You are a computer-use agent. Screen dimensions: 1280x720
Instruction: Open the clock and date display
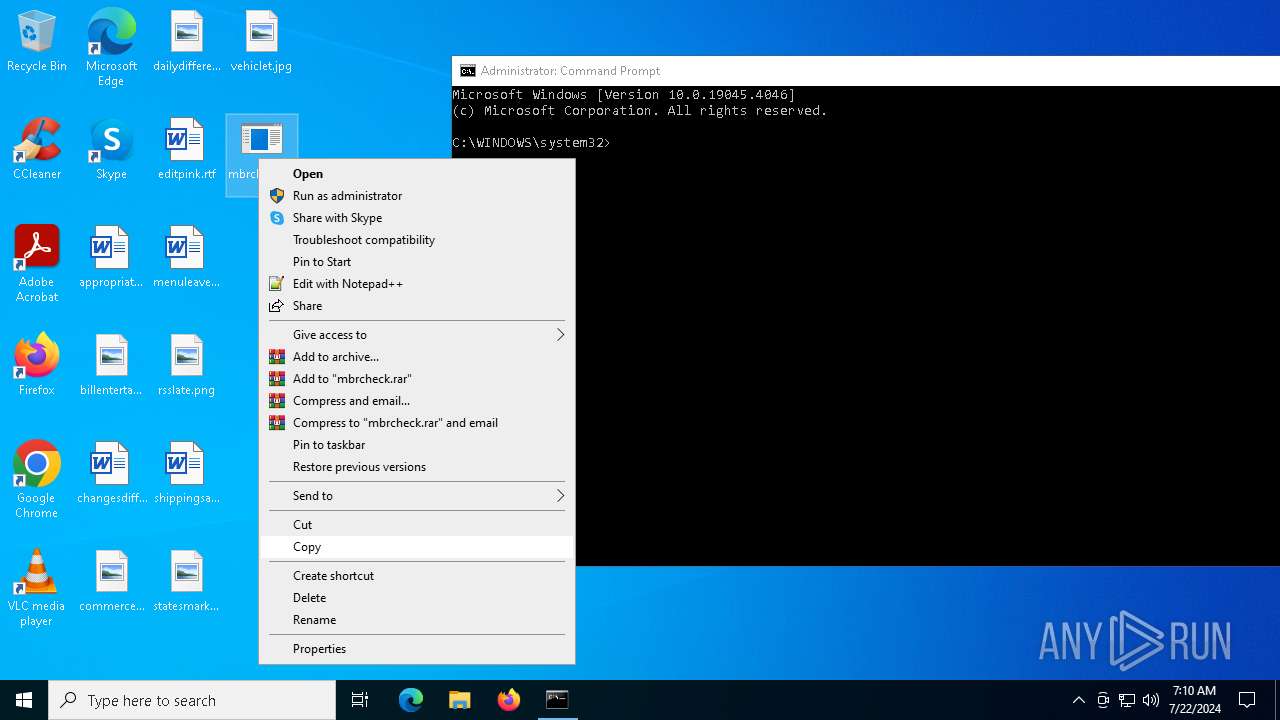(x=1194, y=700)
